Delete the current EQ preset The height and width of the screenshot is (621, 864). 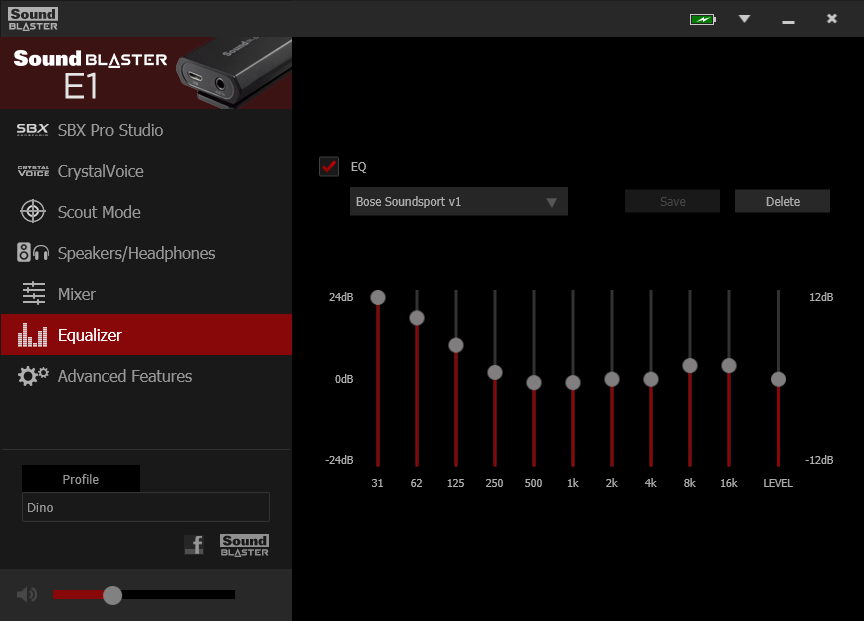click(782, 201)
